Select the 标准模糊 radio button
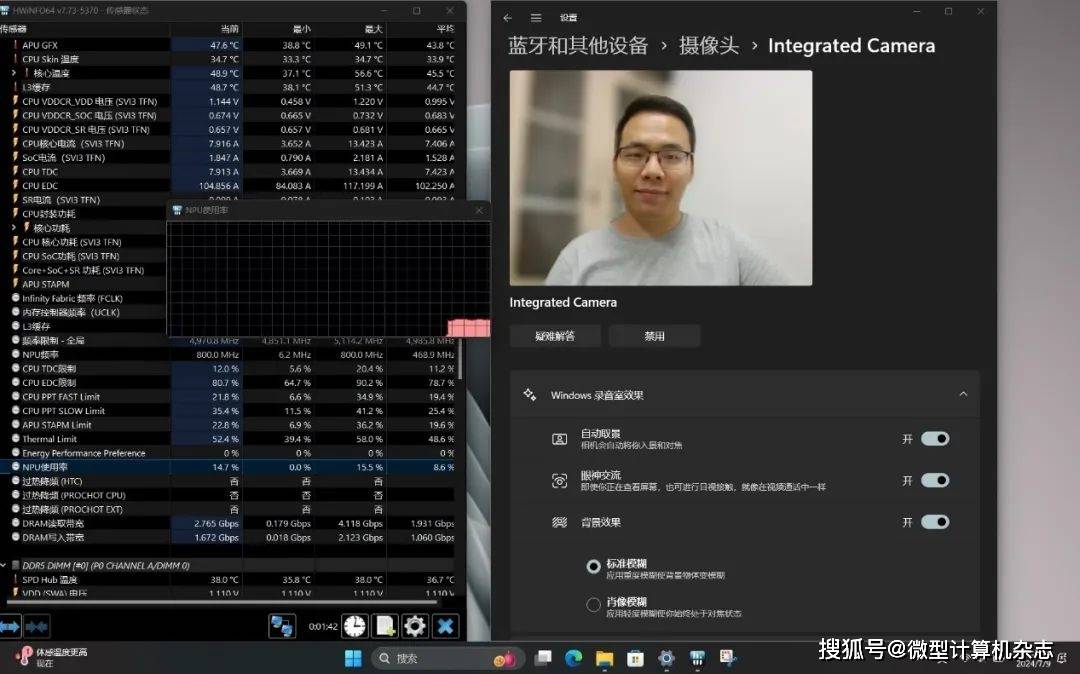The width and height of the screenshot is (1080, 674). [593, 567]
